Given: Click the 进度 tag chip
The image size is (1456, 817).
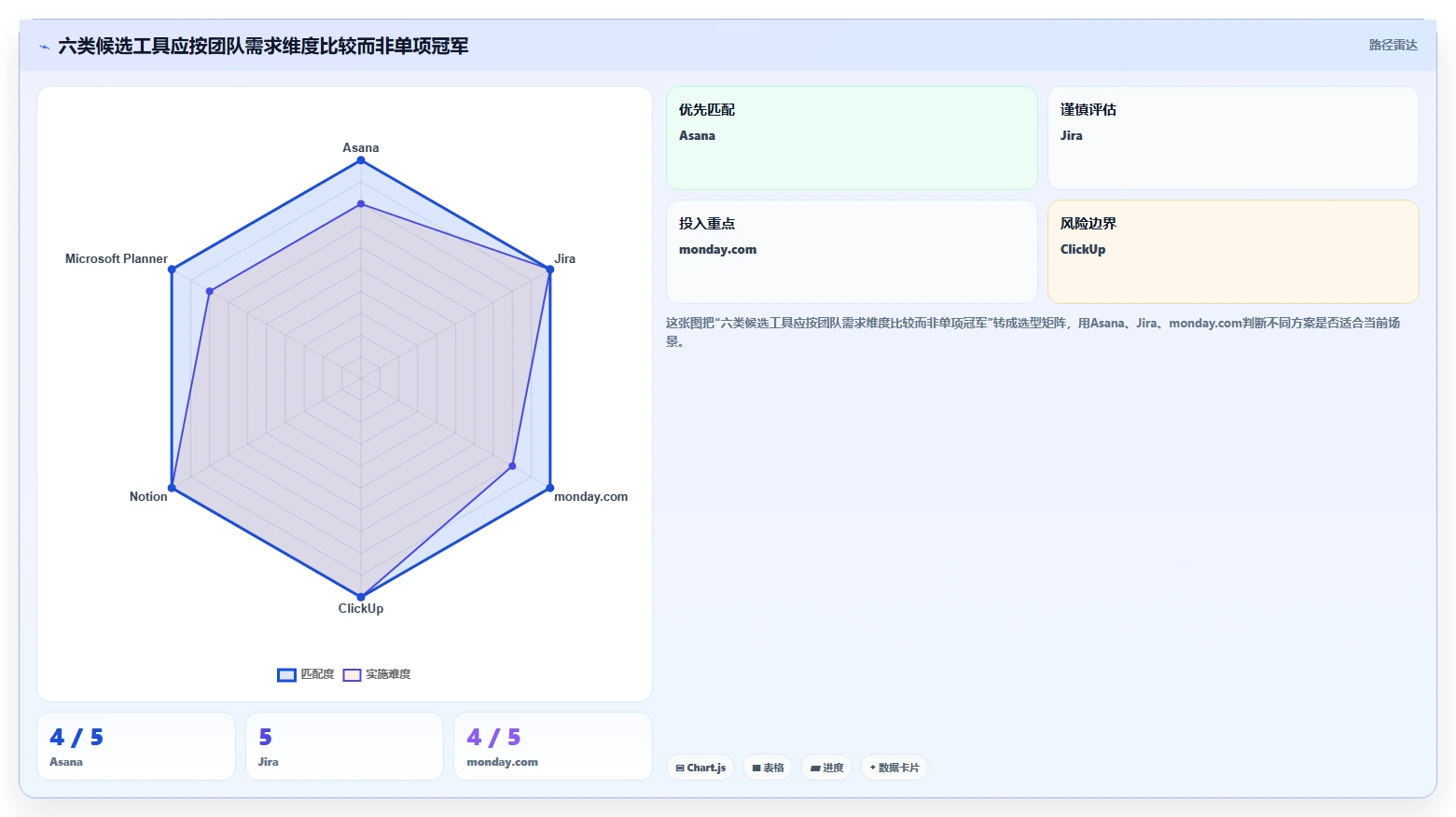Looking at the screenshot, I should click(826, 768).
